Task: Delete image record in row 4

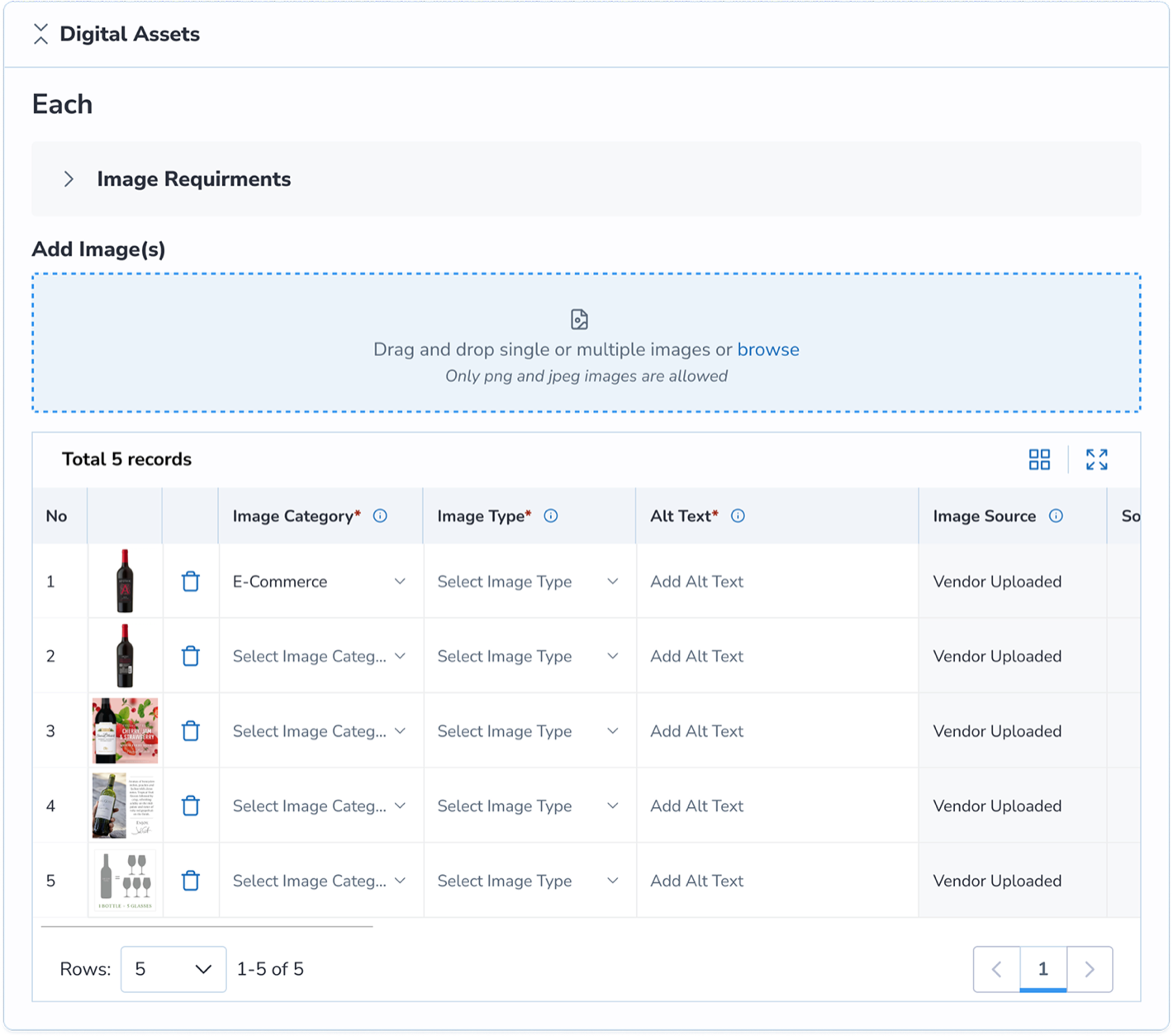Action: (x=191, y=806)
